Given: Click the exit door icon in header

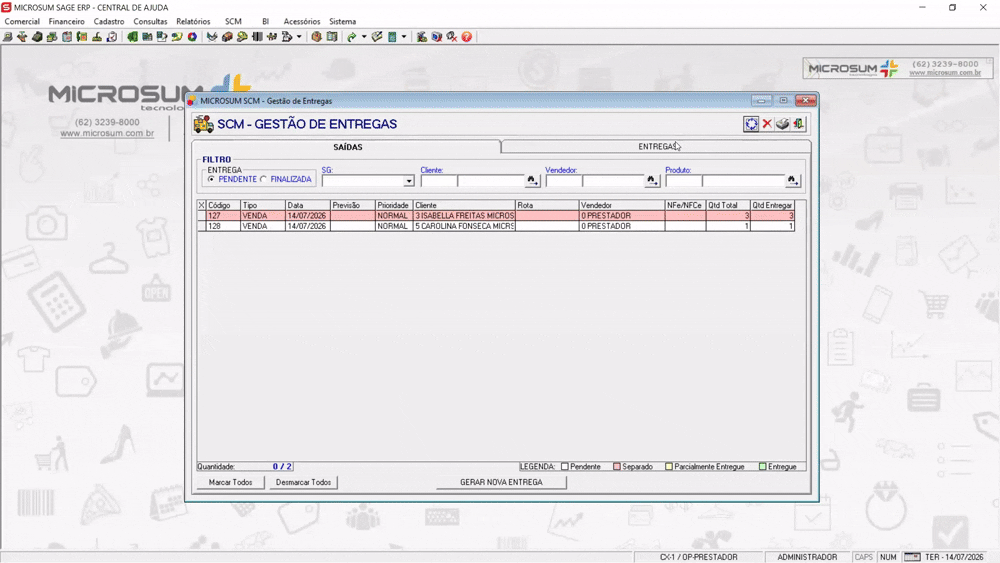Looking at the screenshot, I should [x=798, y=124].
